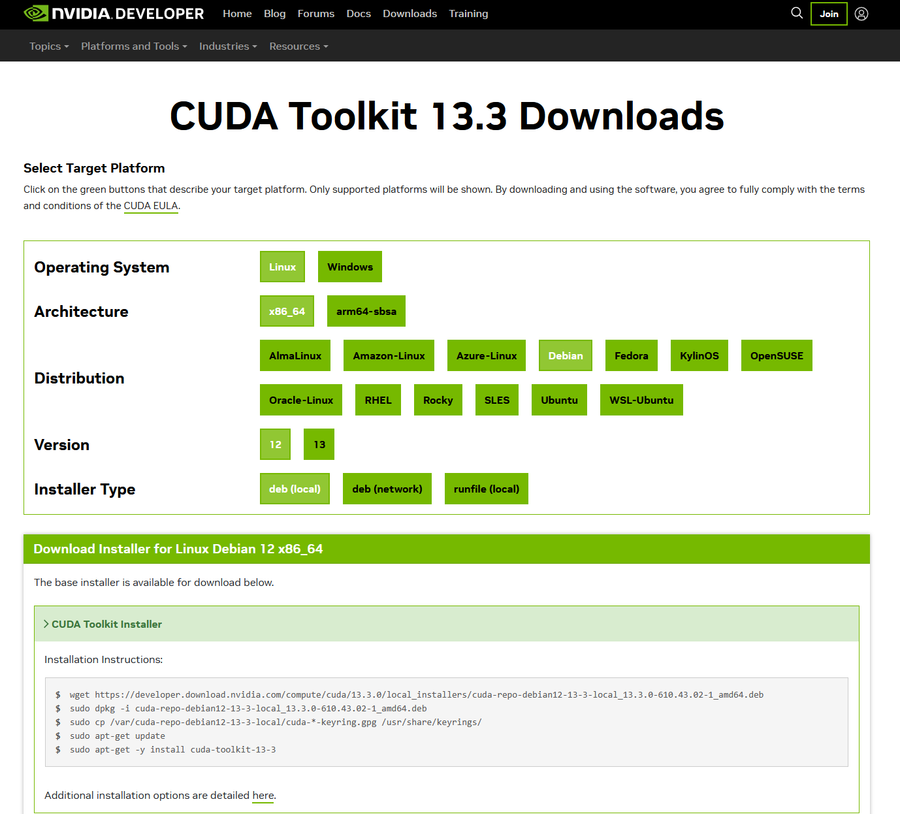Viewport: 900px width, 814px height.
Task: Click the CUDA Toolkit 13.3 Downloads heading
Action: point(447,115)
